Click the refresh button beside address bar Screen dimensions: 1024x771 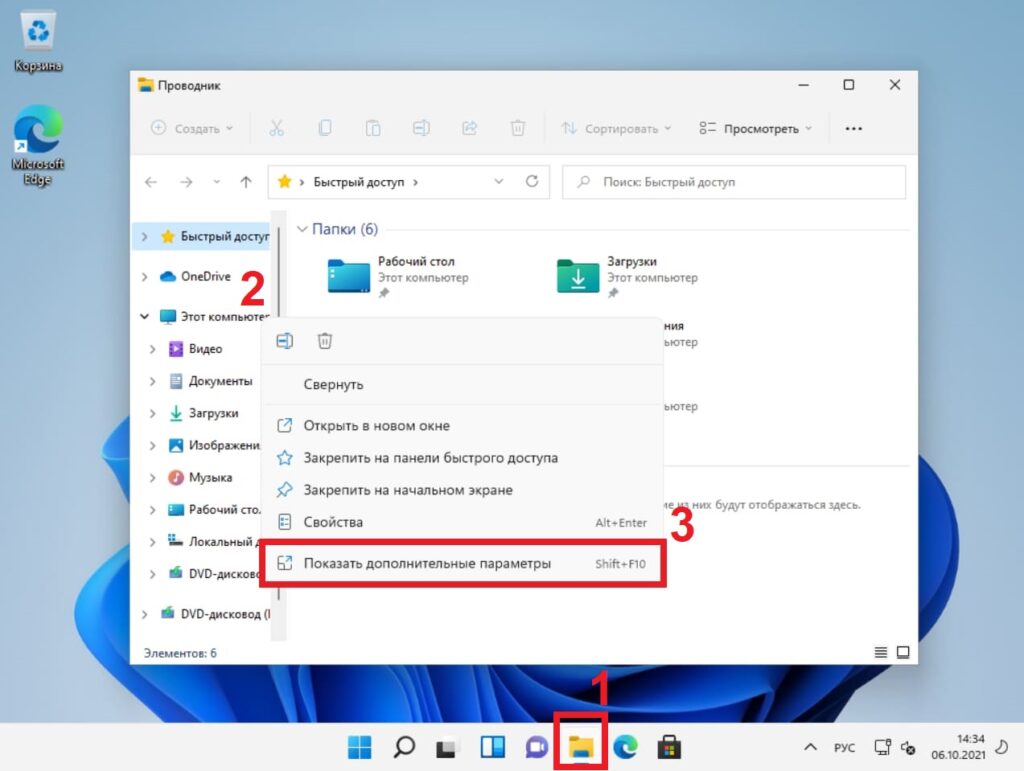click(x=532, y=182)
